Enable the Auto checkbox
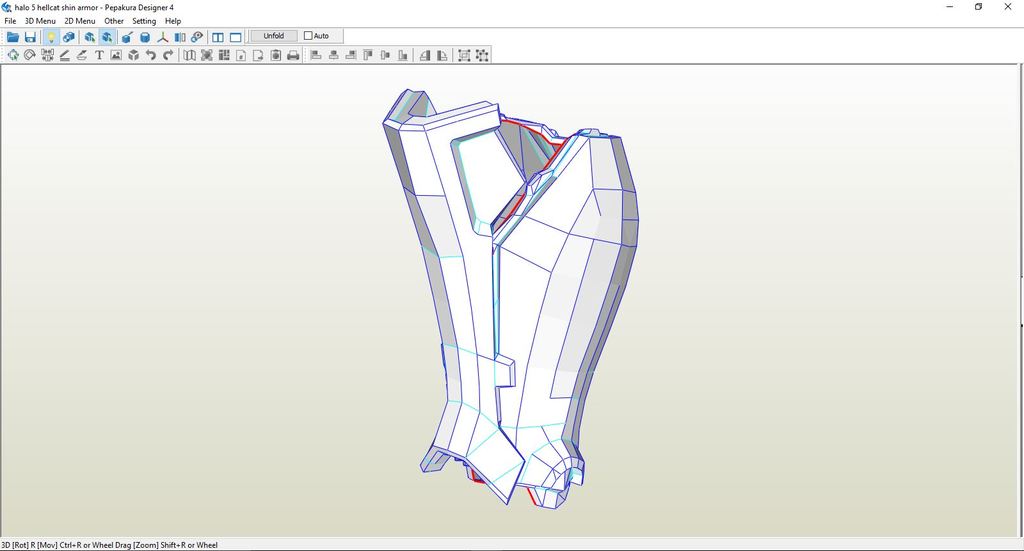Viewport: 1024px width, 551px height. [308, 36]
